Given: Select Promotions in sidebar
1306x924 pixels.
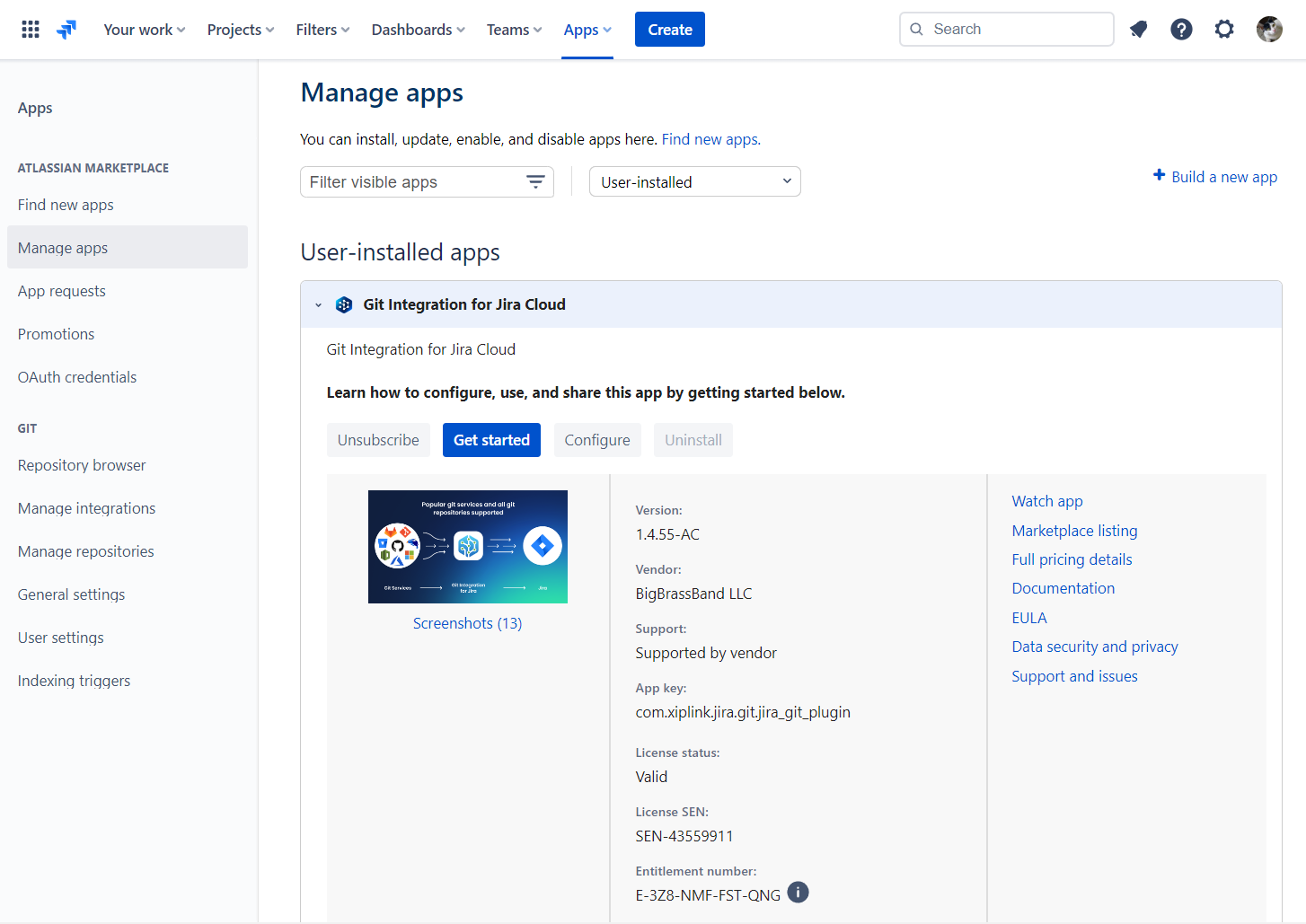Looking at the screenshot, I should [128, 334].
